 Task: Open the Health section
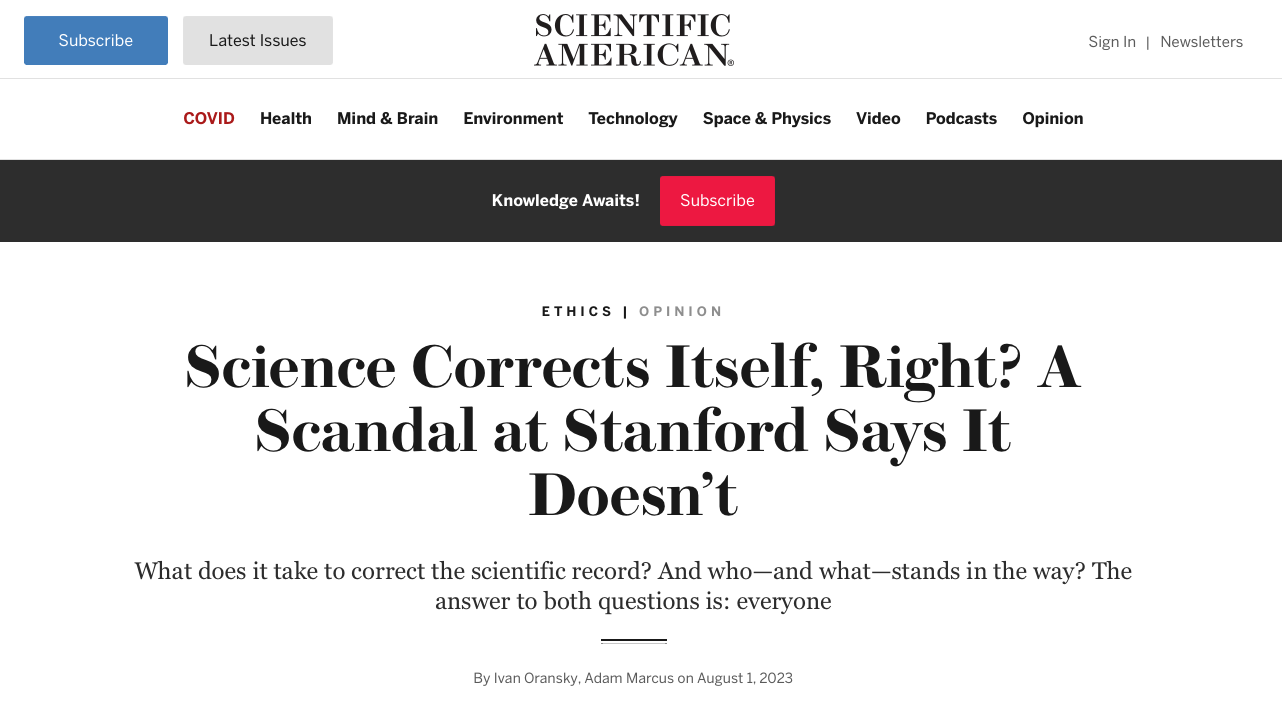click(x=286, y=118)
